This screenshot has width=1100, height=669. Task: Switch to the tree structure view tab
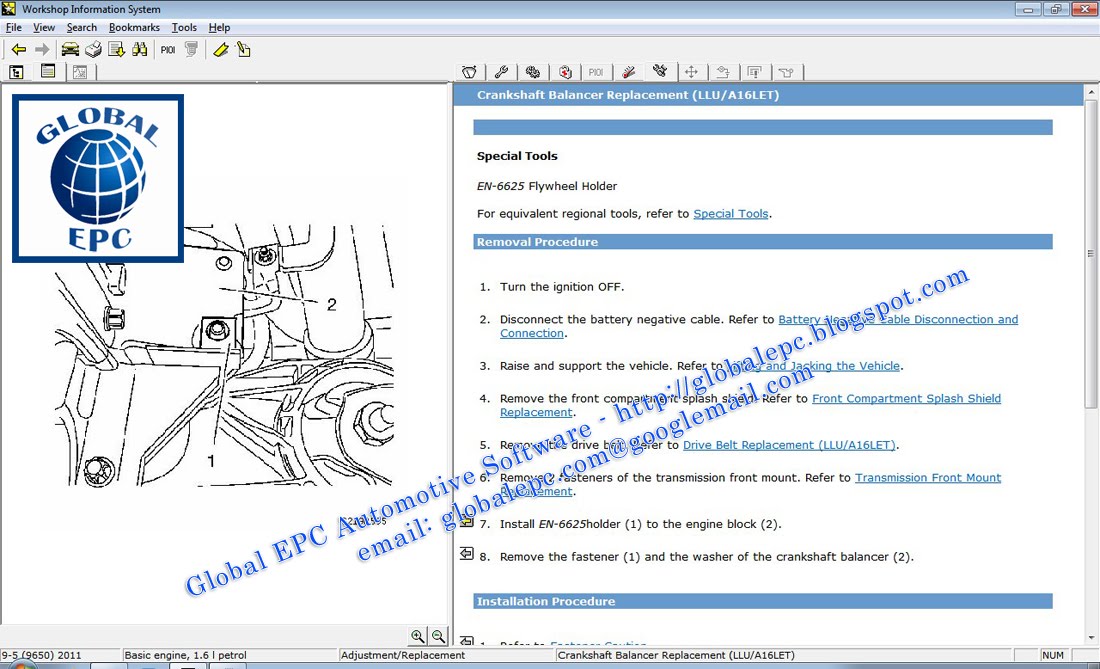pos(16,72)
